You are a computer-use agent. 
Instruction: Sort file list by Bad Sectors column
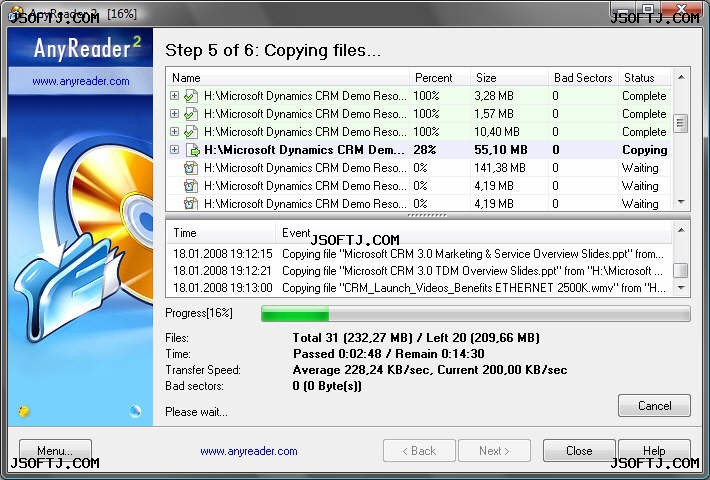coord(583,78)
